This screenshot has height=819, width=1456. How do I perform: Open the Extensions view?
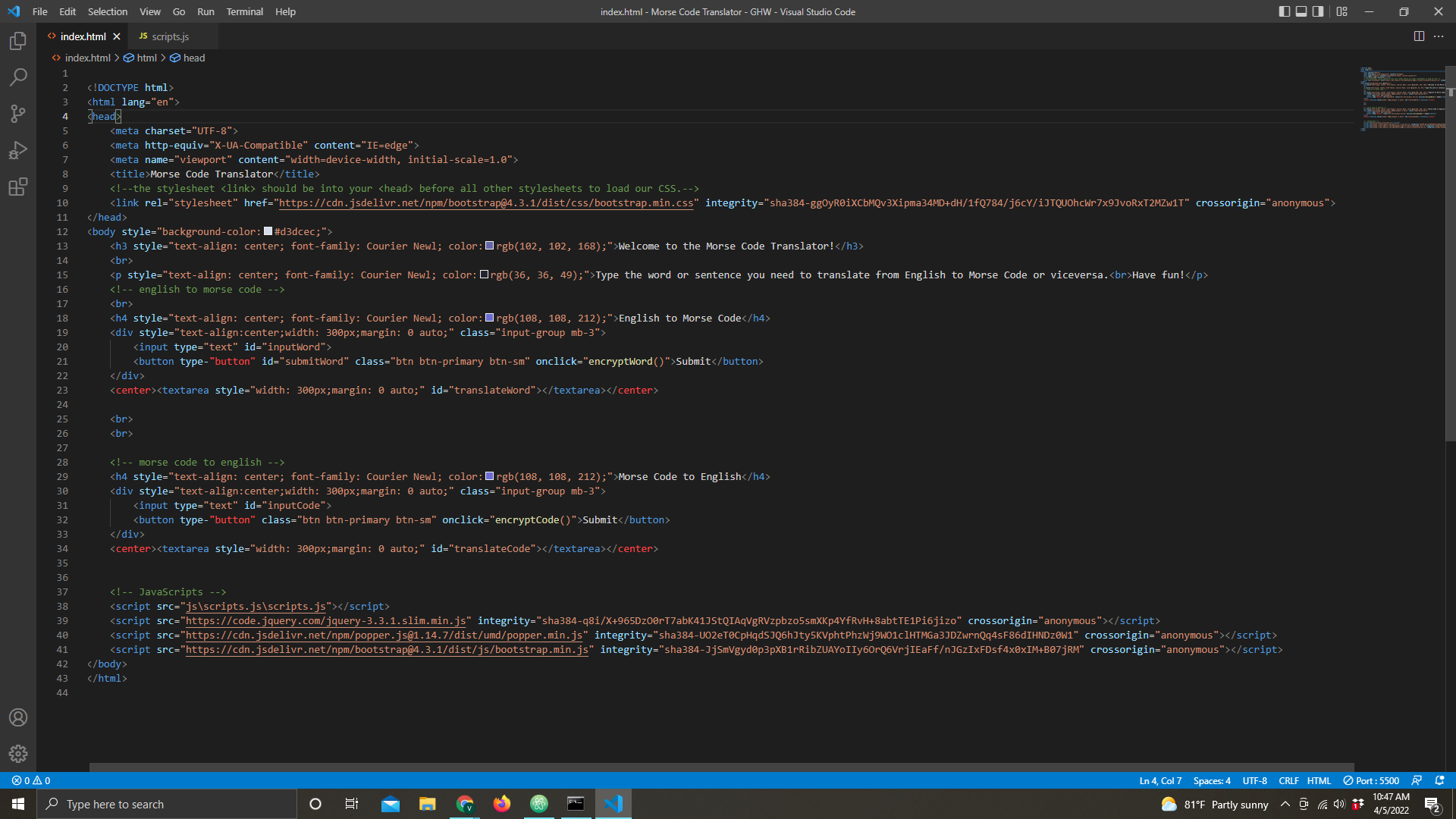[18, 187]
